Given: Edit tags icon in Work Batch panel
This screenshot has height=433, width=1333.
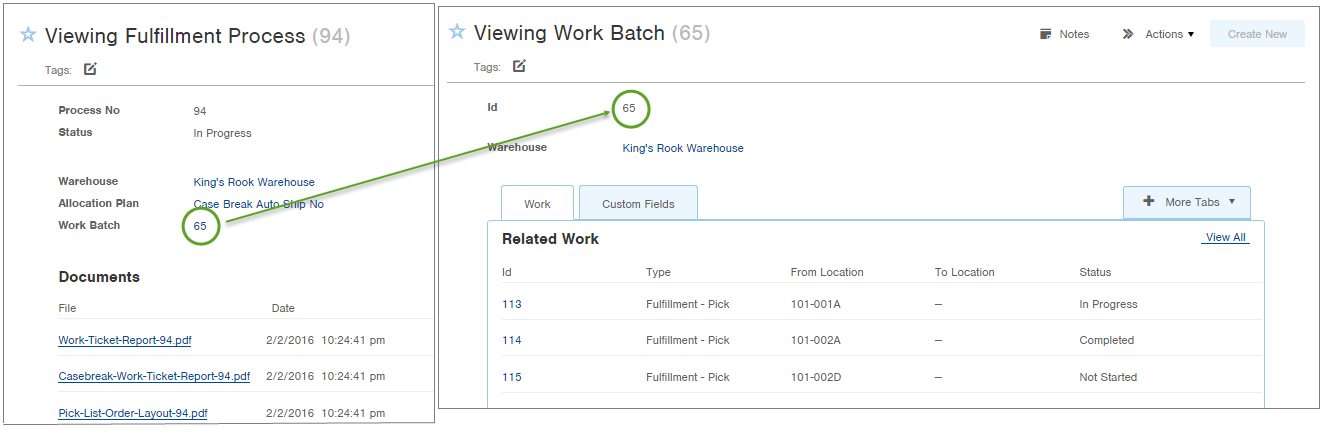Looking at the screenshot, I should (x=519, y=66).
